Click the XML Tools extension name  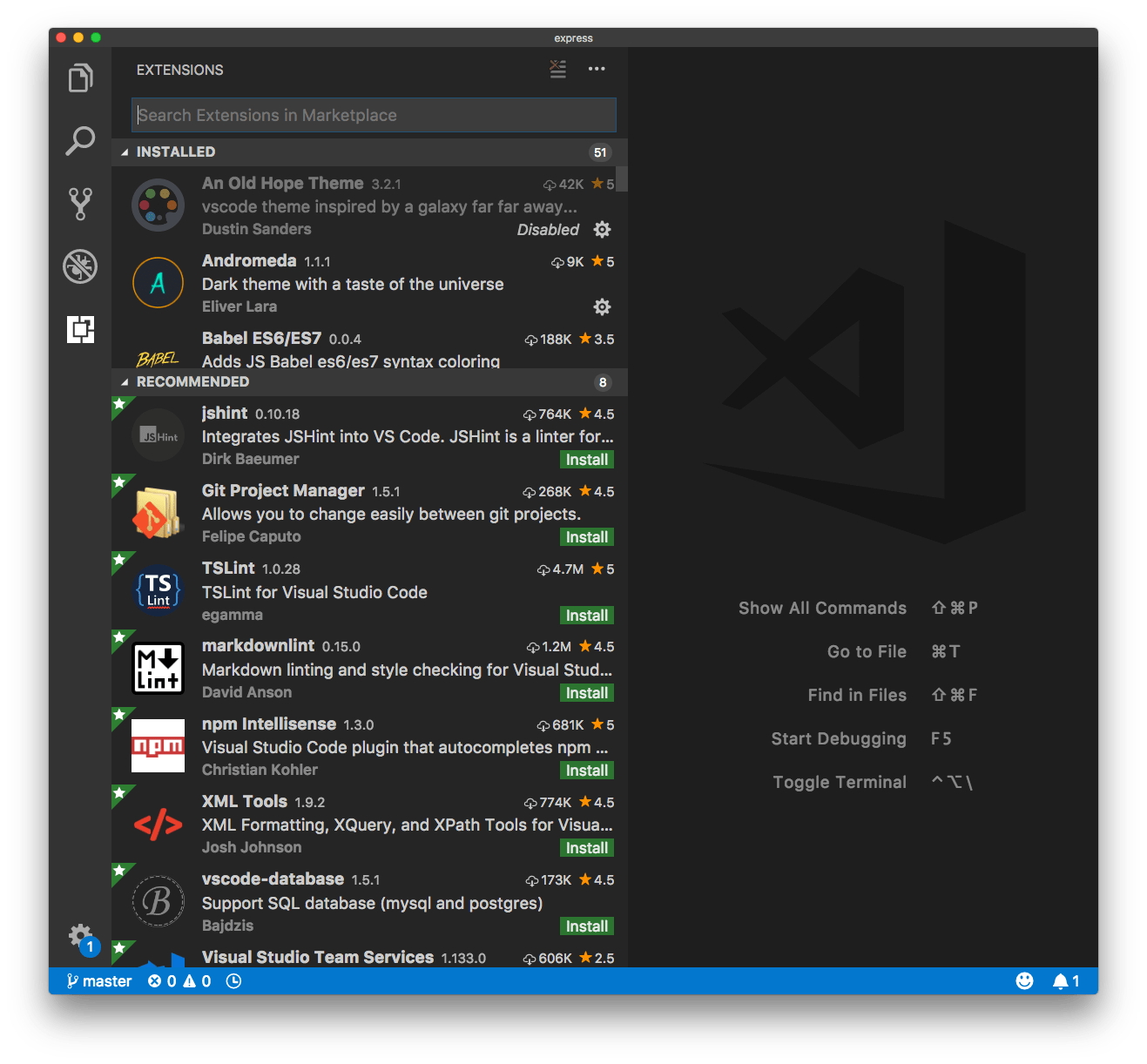pyautogui.click(x=245, y=802)
